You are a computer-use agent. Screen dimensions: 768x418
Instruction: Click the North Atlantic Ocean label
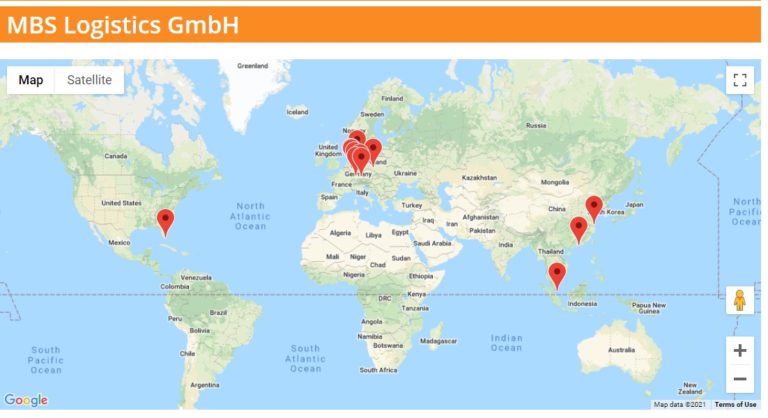click(x=250, y=216)
